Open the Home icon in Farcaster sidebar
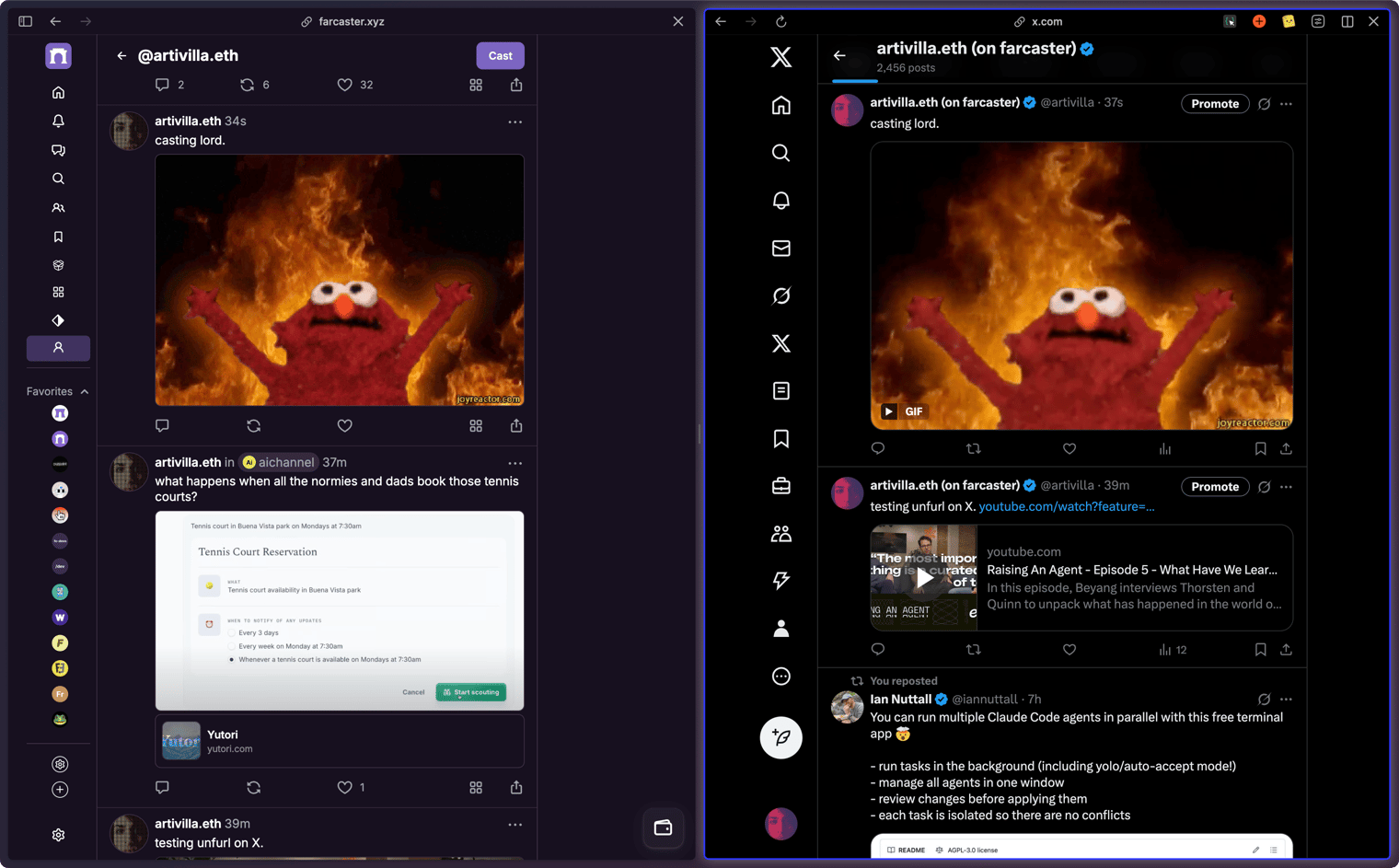The height and width of the screenshot is (868, 1399). coord(58,92)
